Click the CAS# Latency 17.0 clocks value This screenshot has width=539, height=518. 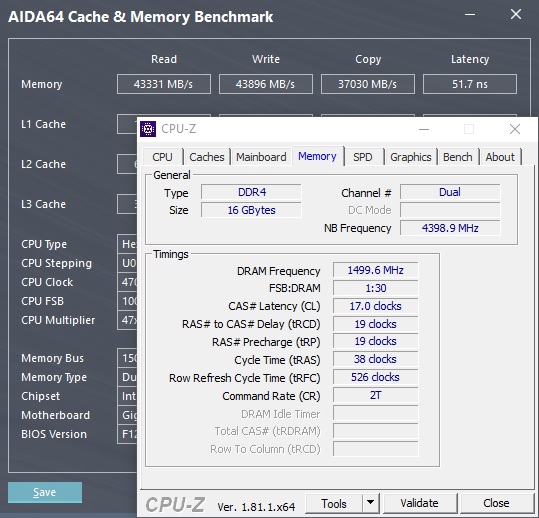pos(375,306)
